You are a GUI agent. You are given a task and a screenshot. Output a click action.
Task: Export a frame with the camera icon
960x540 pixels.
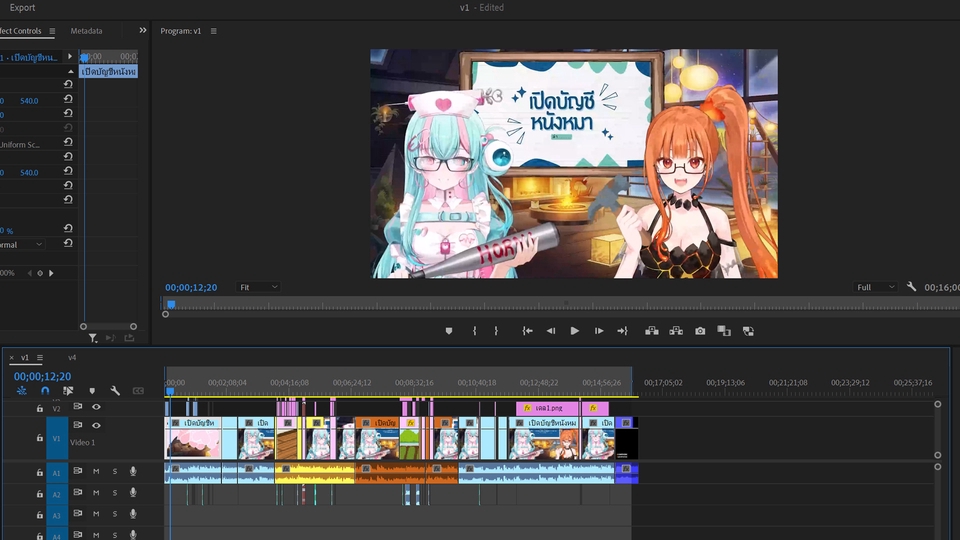click(700, 331)
